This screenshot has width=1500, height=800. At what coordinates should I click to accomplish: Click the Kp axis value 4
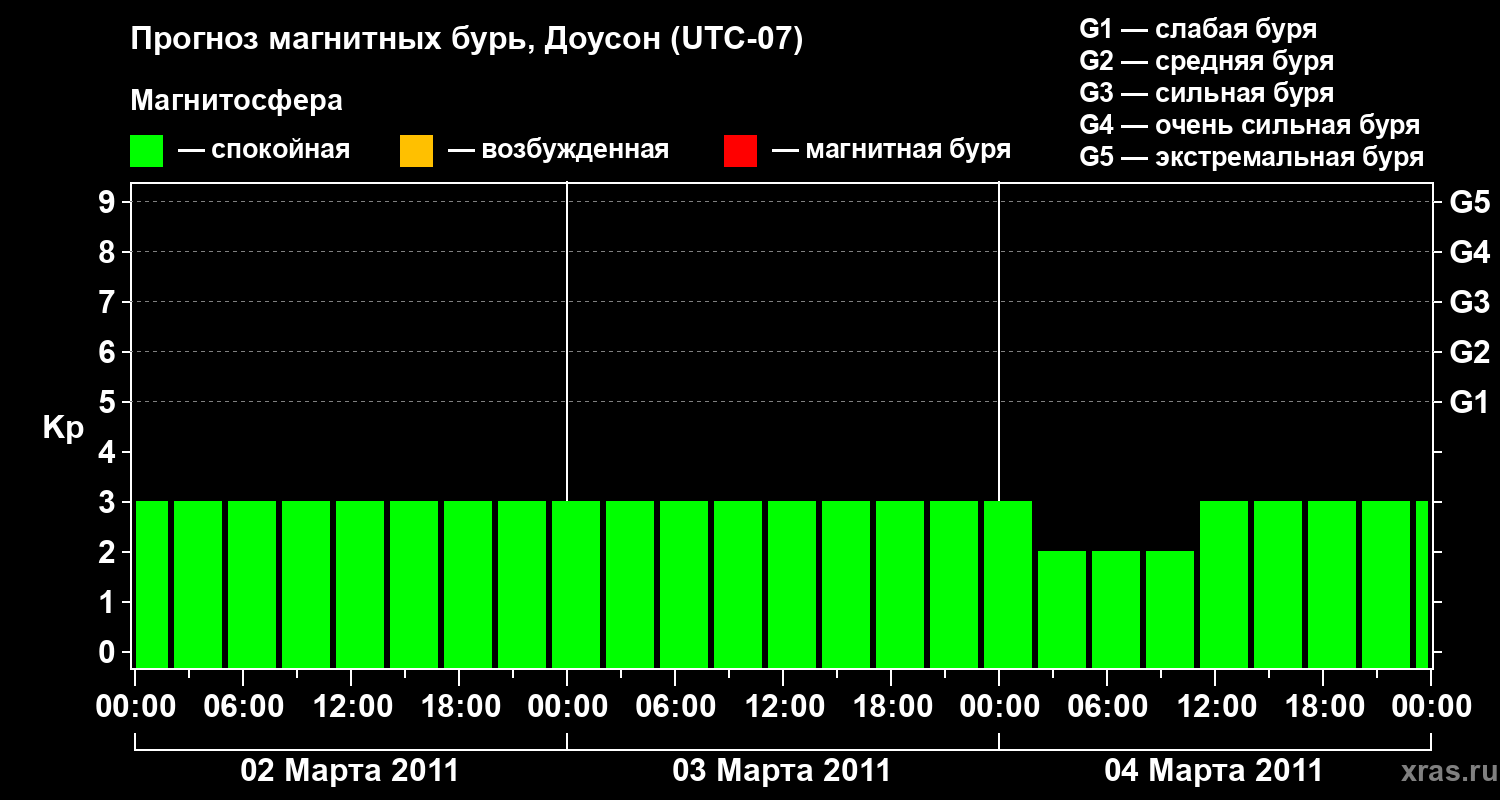tap(109, 452)
